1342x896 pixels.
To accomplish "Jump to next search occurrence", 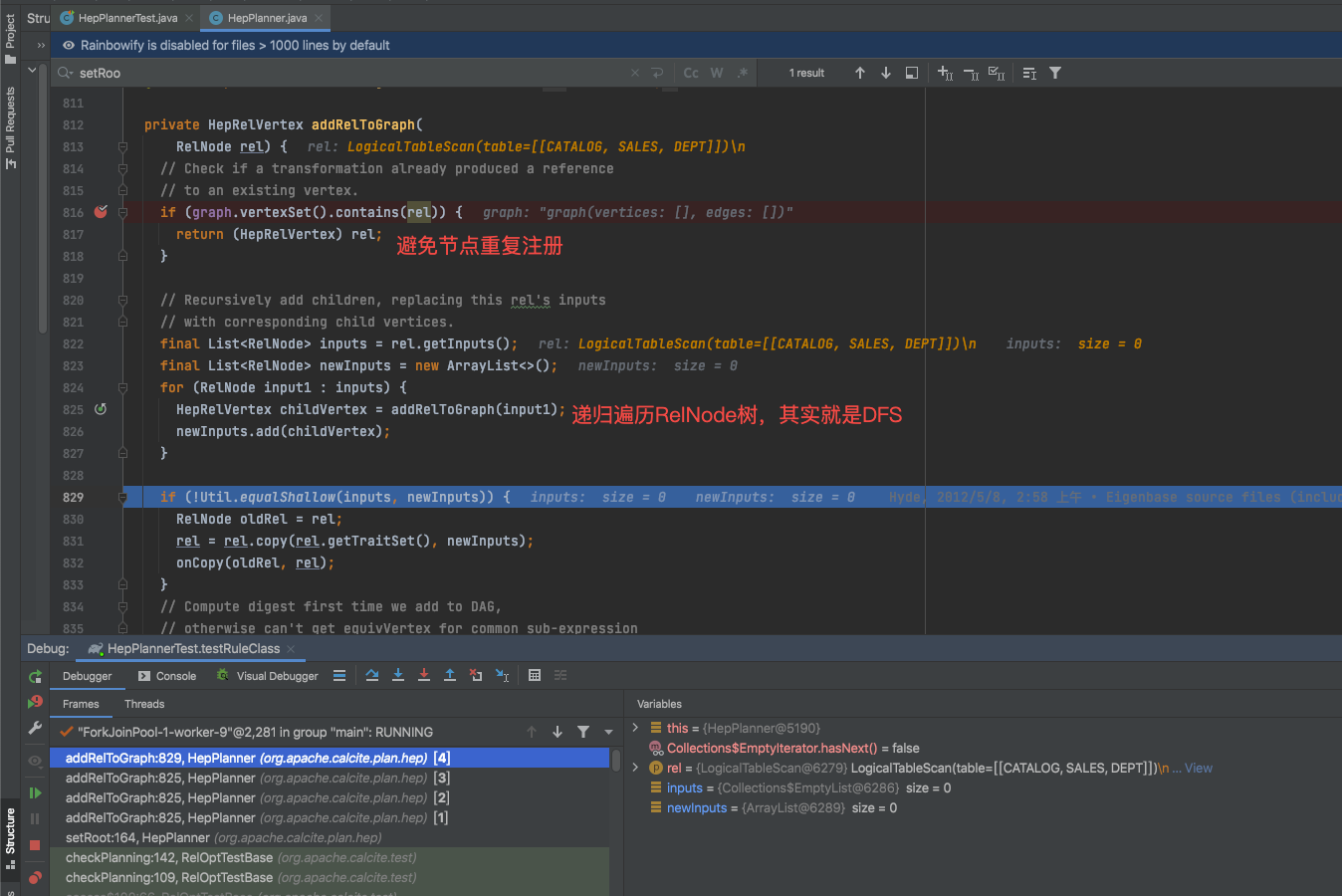I will [x=886, y=73].
